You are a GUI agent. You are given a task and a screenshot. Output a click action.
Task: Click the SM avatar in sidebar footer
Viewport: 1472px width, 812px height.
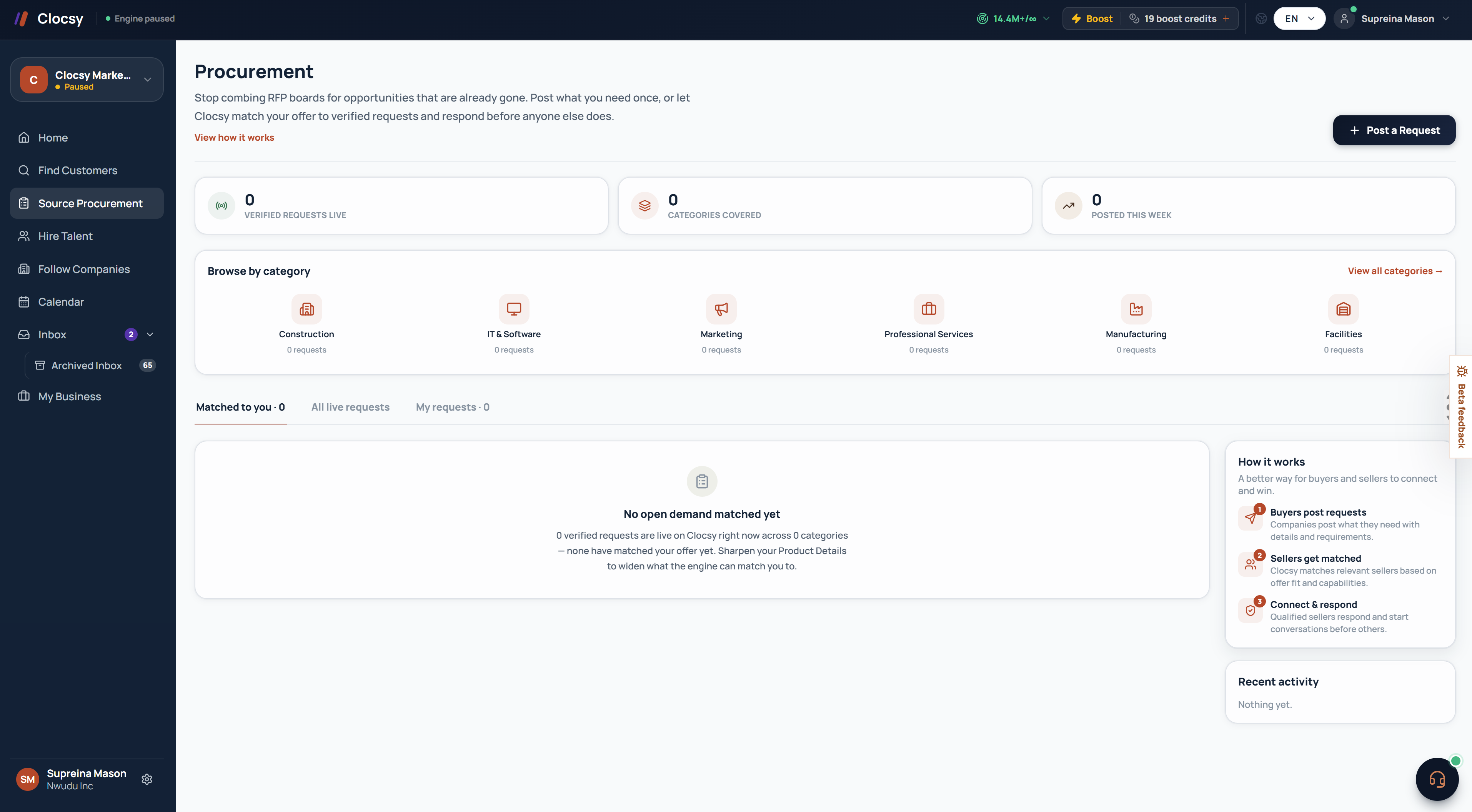point(27,779)
